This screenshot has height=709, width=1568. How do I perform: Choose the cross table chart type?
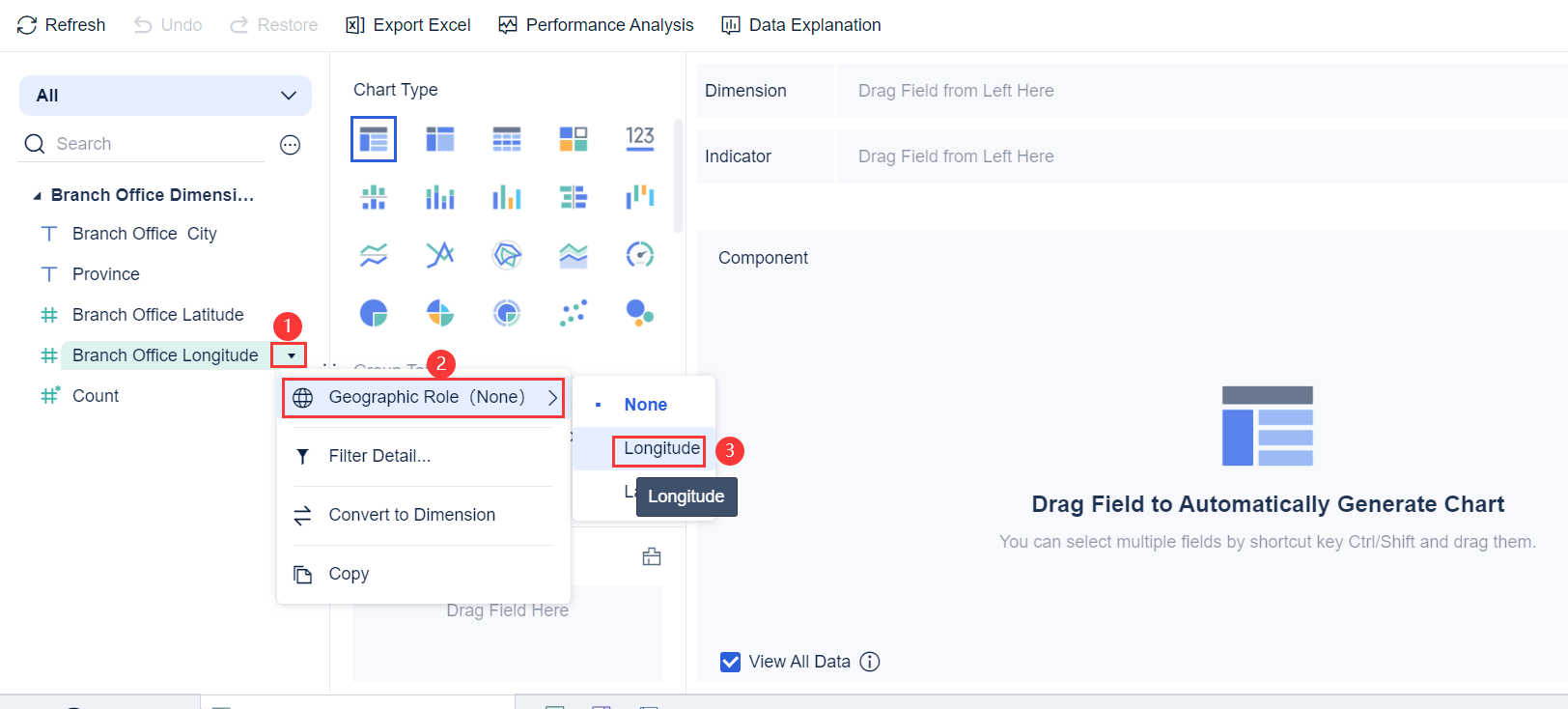click(x=507, y=138)
